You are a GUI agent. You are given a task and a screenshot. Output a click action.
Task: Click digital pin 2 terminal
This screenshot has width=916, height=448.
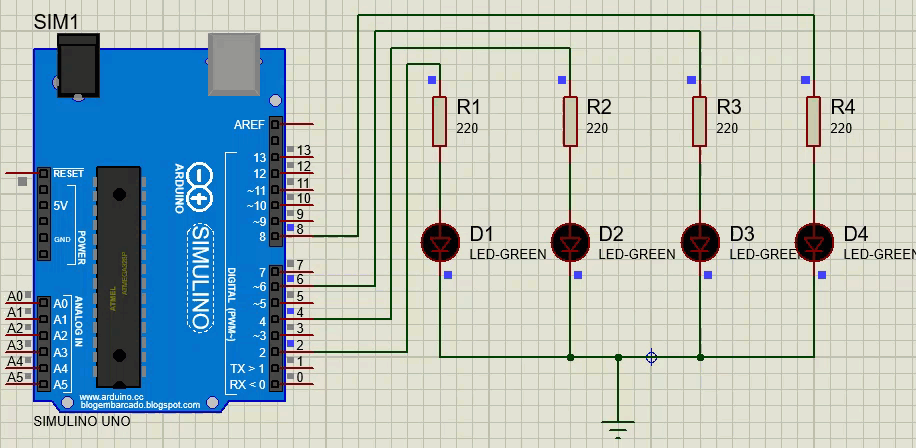[276, 352]
